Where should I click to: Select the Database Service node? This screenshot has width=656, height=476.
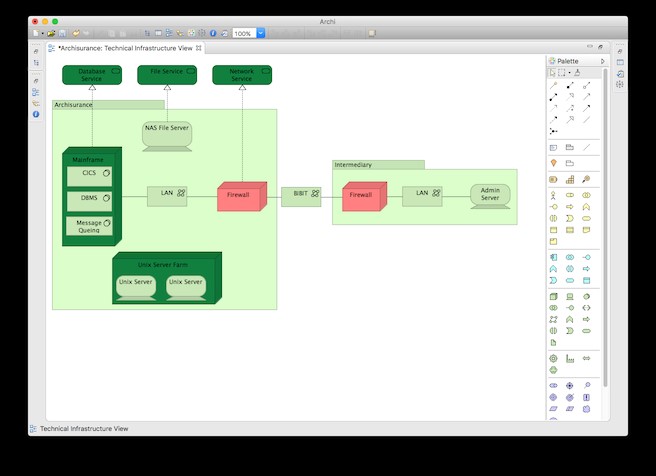(91, 75)
